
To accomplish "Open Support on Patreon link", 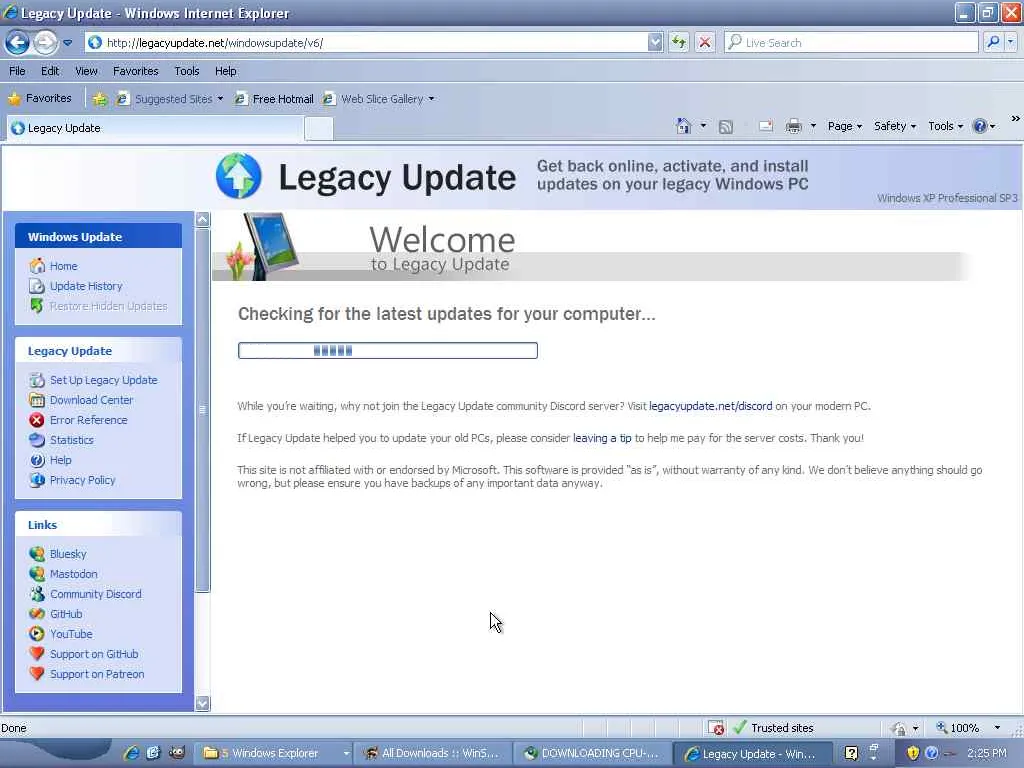I will tap(97, 674).
